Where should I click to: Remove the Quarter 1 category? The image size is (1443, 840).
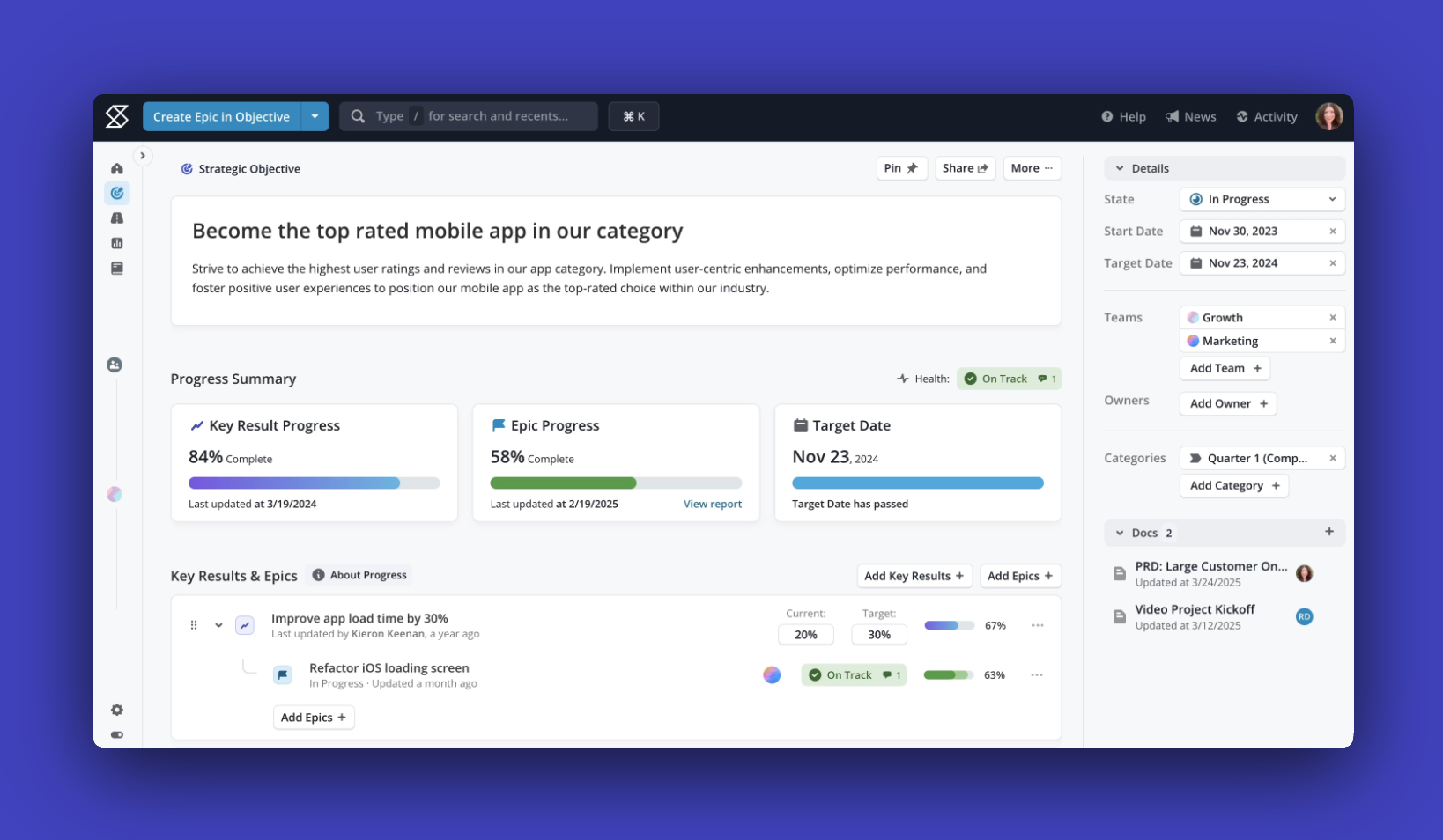[x=1332, y=458]
